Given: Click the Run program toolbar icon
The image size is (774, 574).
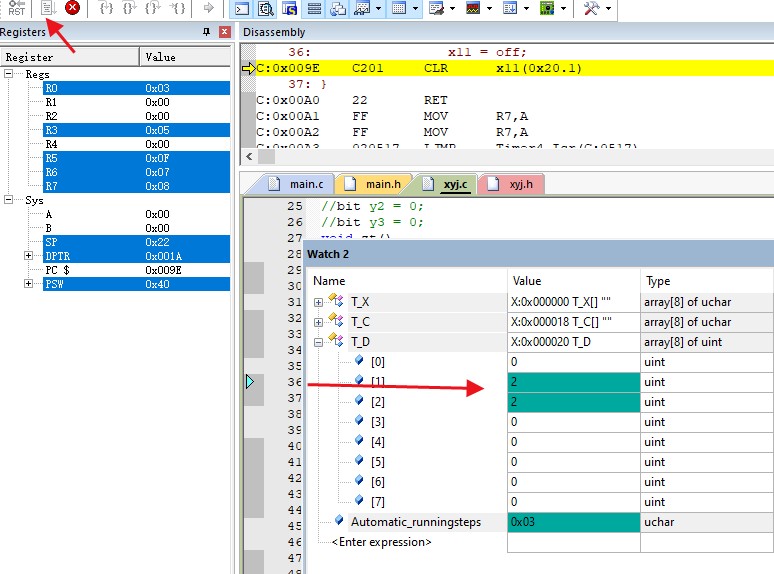Looking at the screenshot, I should click(48, 7).
